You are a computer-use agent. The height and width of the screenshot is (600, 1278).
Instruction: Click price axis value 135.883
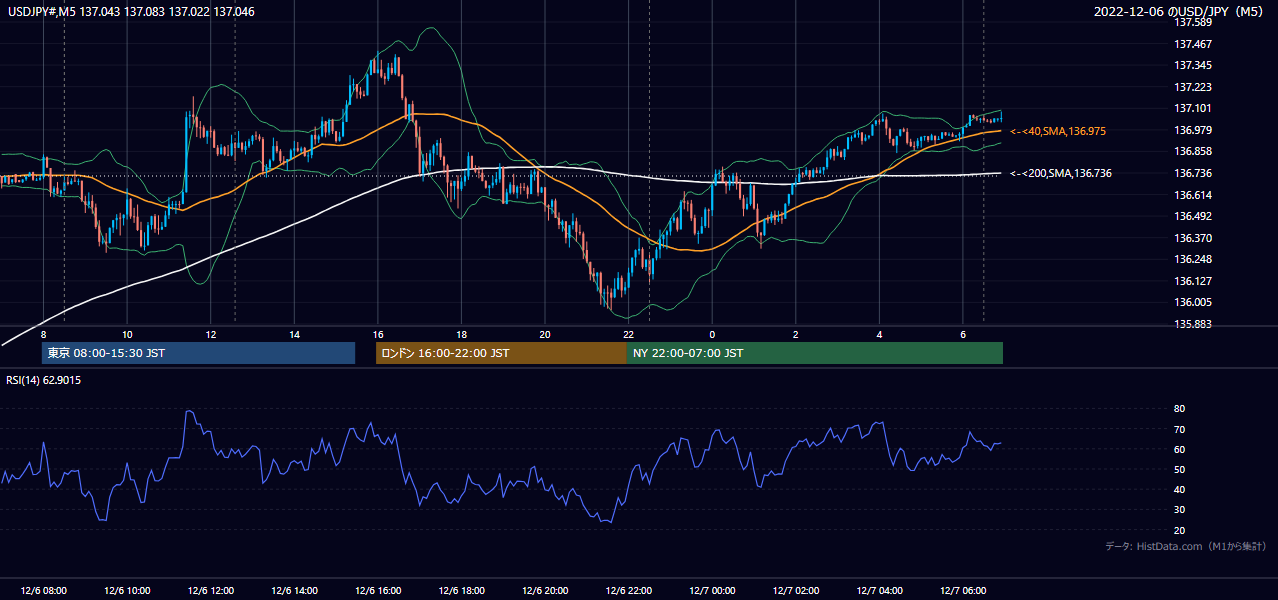(1193, 324)
